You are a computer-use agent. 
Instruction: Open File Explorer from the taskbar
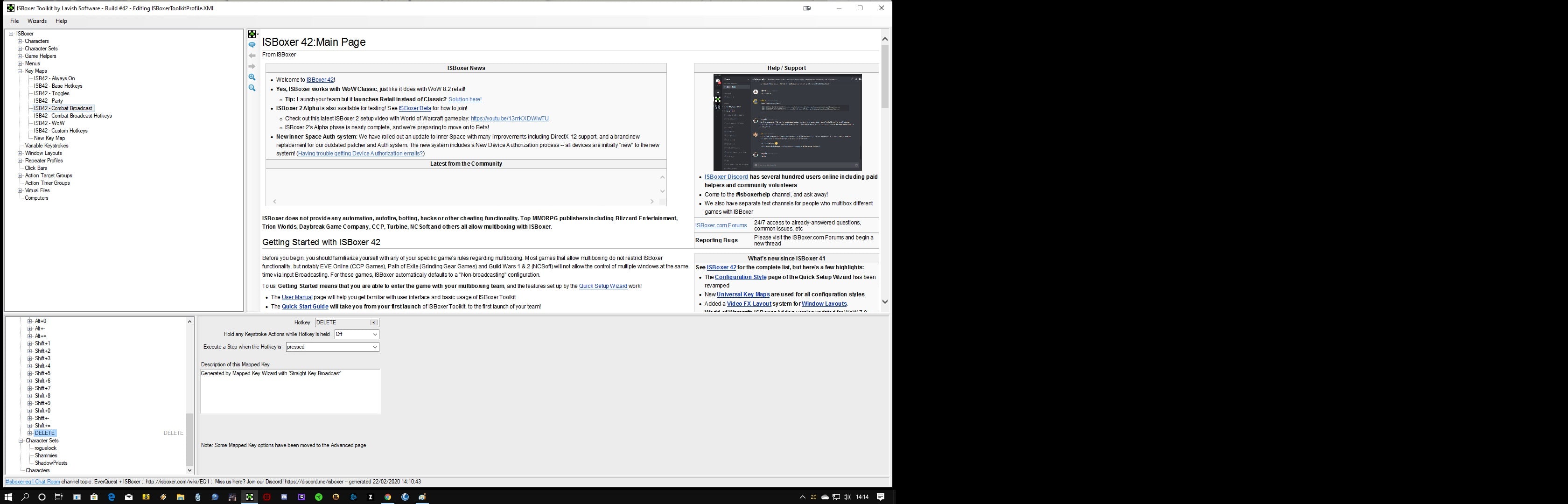180,497
